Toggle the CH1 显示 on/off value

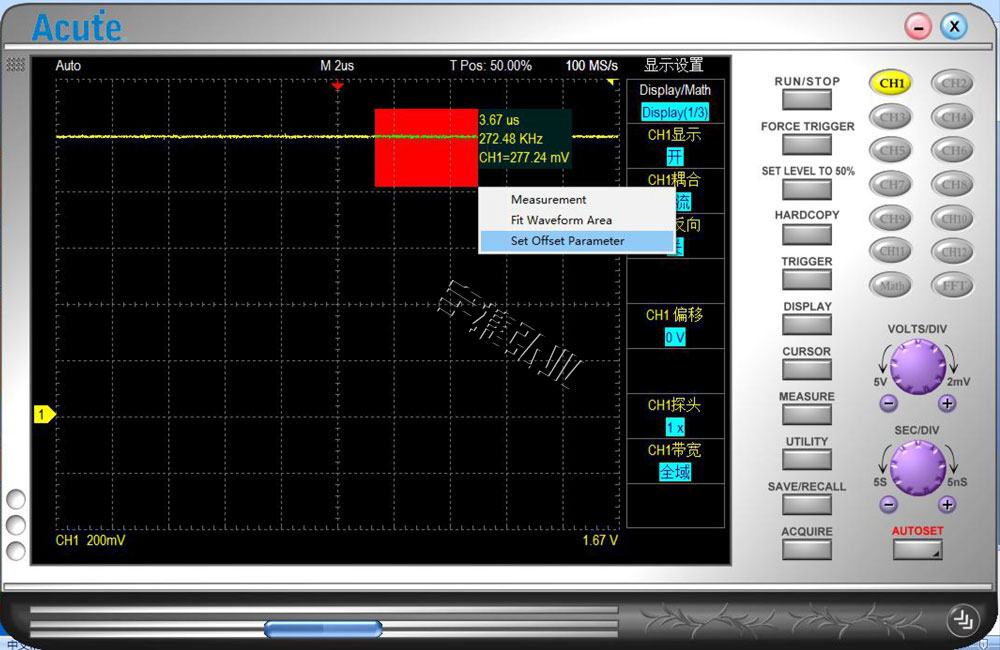point(675,157)
